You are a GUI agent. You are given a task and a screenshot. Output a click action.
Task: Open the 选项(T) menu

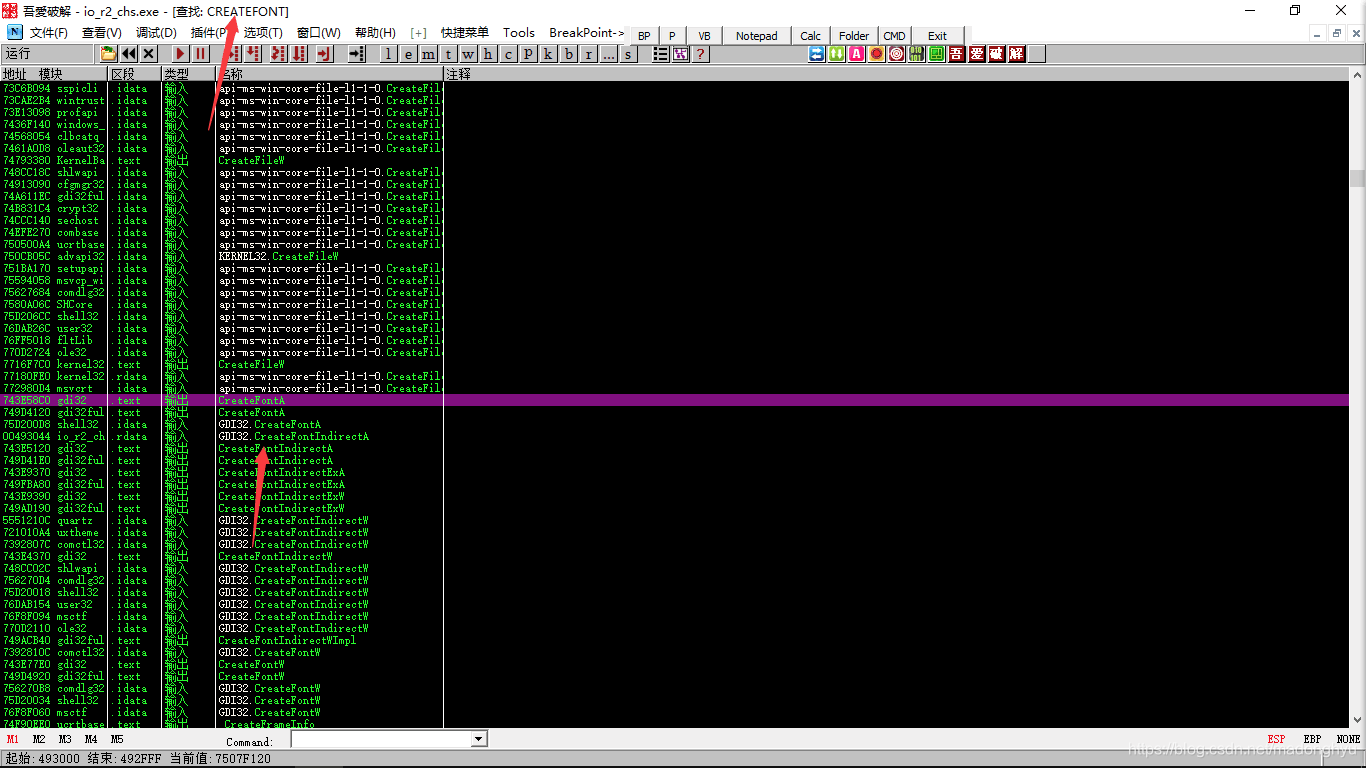click(263, 33)
